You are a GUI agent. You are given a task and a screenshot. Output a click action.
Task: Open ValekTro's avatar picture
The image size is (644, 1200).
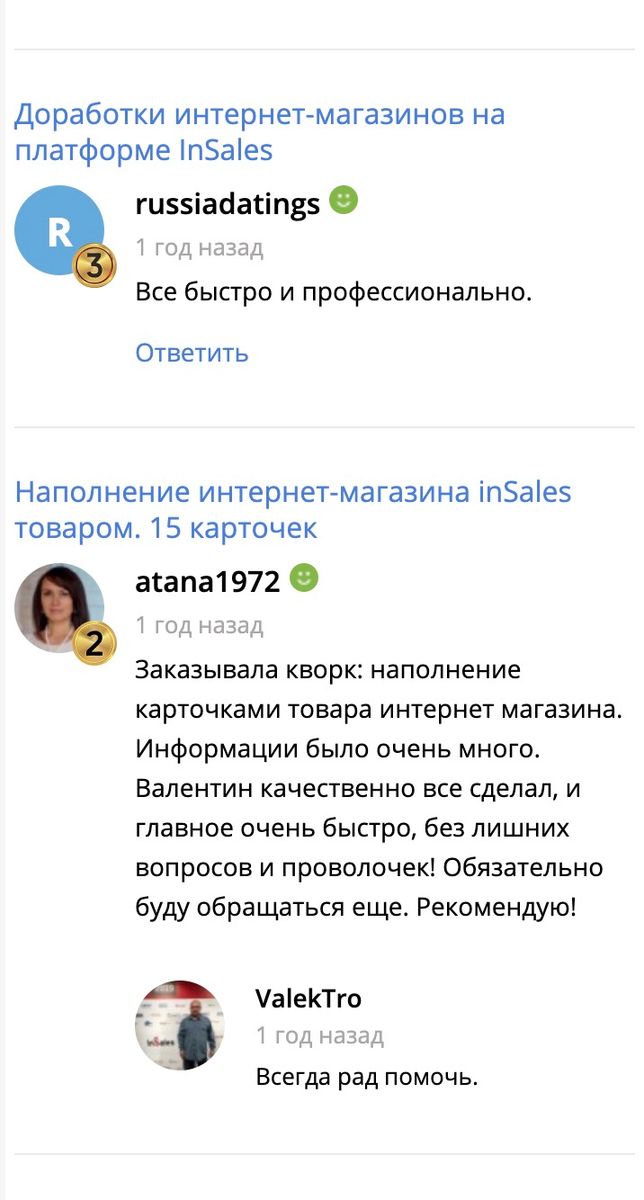coord(179,1025)
